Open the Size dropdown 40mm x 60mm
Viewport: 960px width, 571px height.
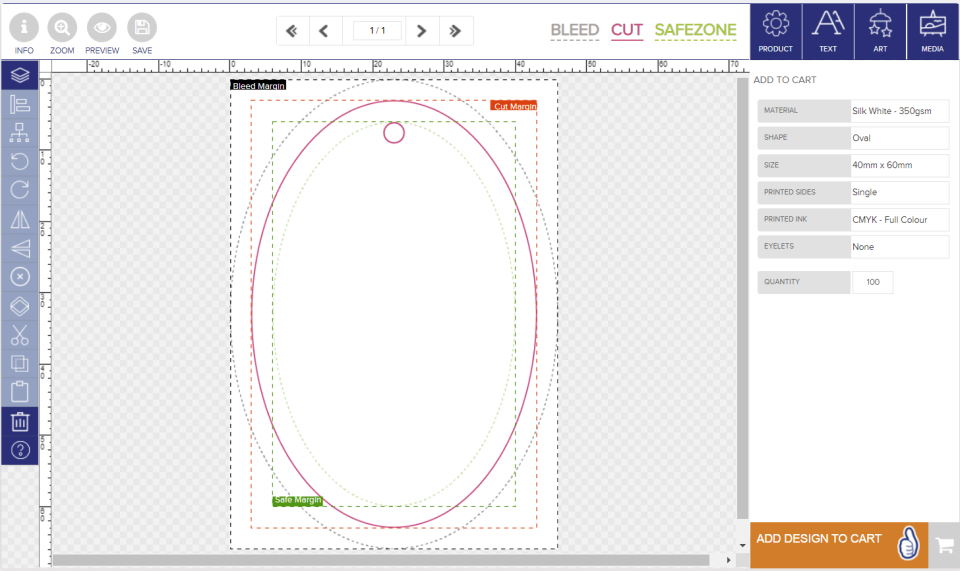click(899, 165)
